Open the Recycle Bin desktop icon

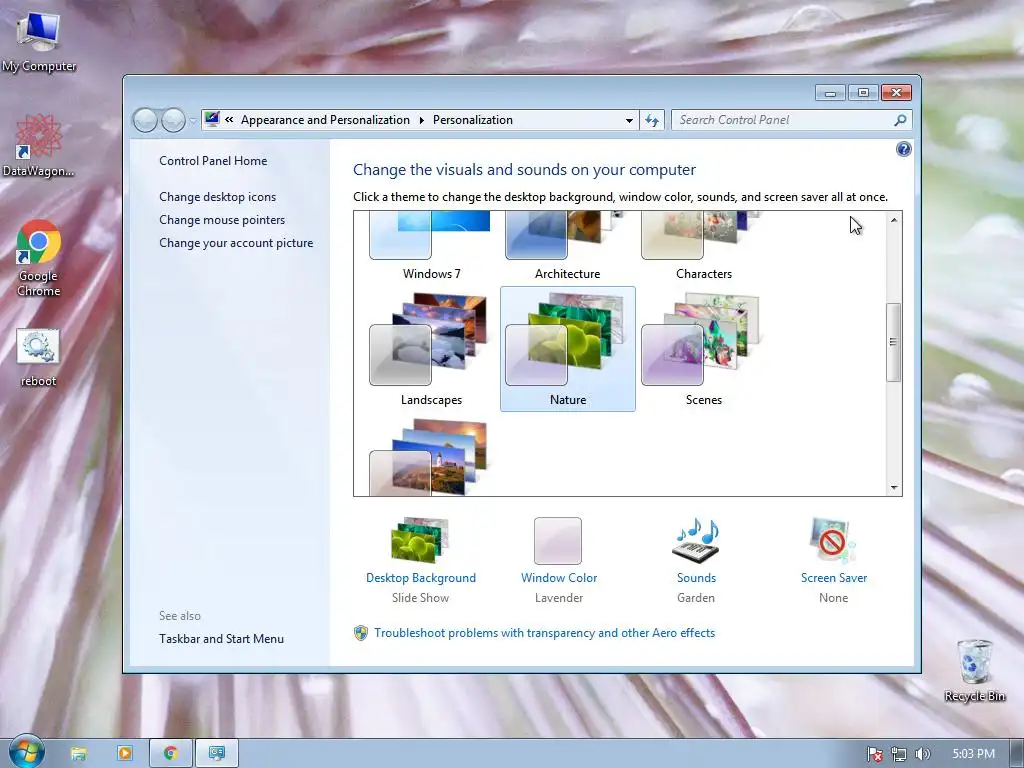click(x=974, y=670)
